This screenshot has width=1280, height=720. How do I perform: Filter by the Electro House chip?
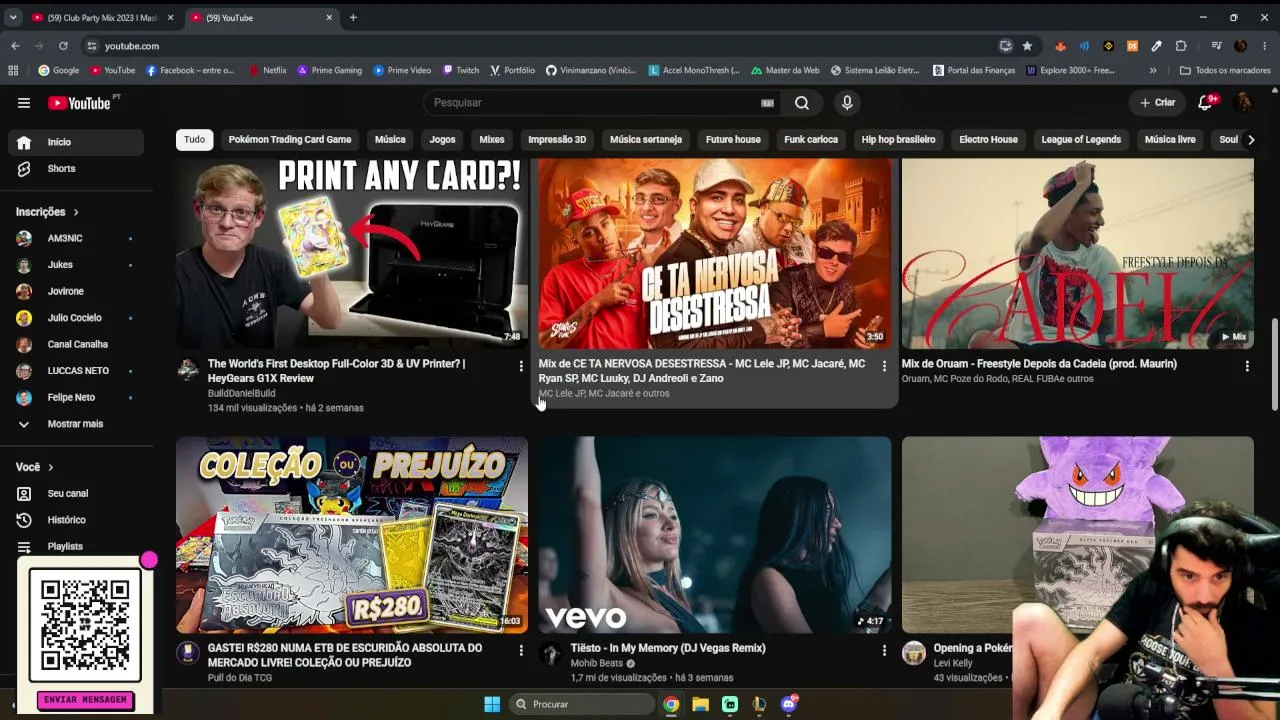[988, 140]
